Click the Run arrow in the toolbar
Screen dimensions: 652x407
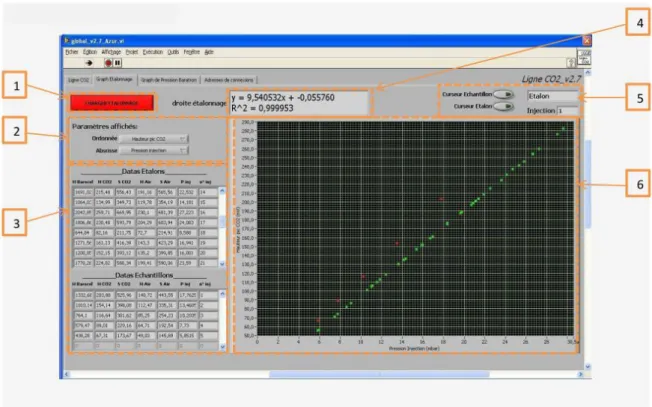89,63
